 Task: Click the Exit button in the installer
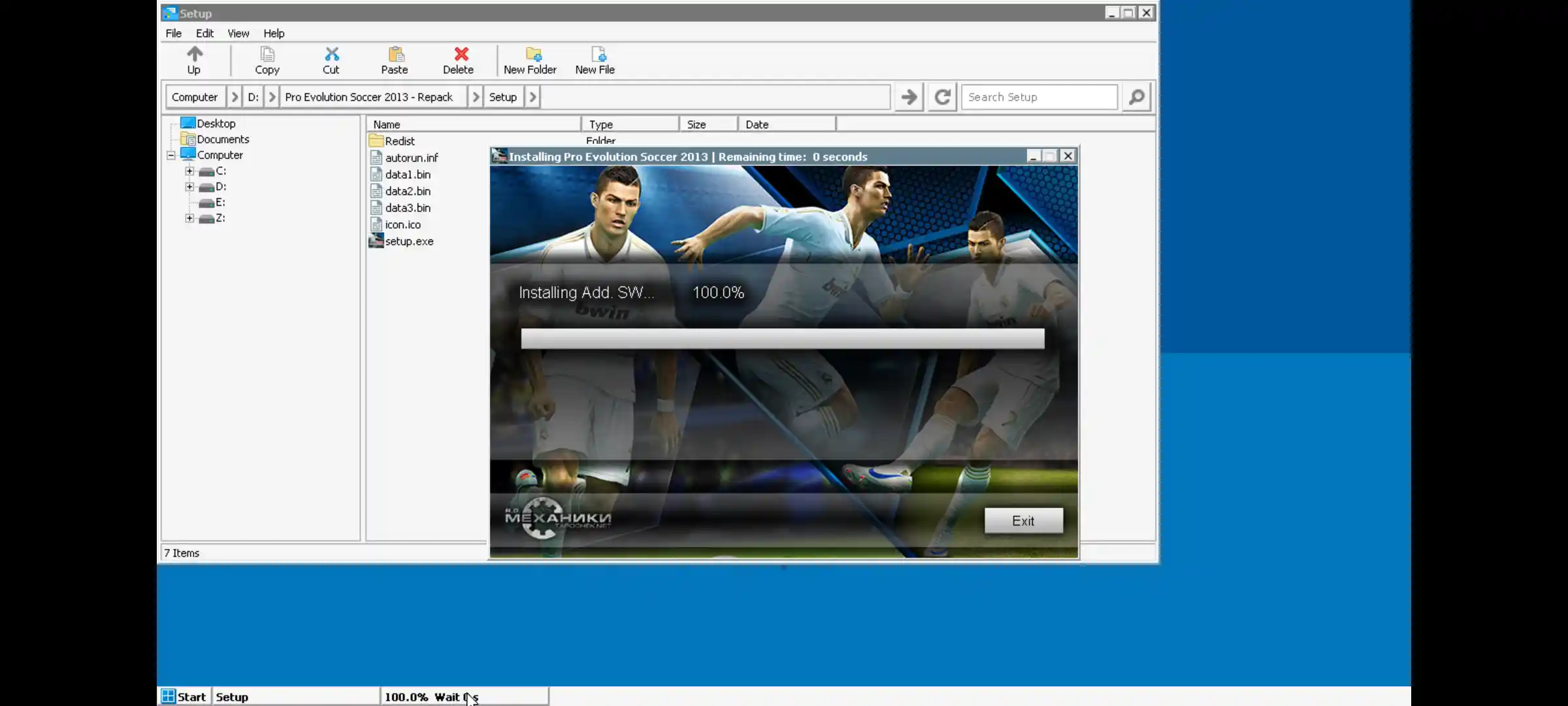[x=1022, y=520]
